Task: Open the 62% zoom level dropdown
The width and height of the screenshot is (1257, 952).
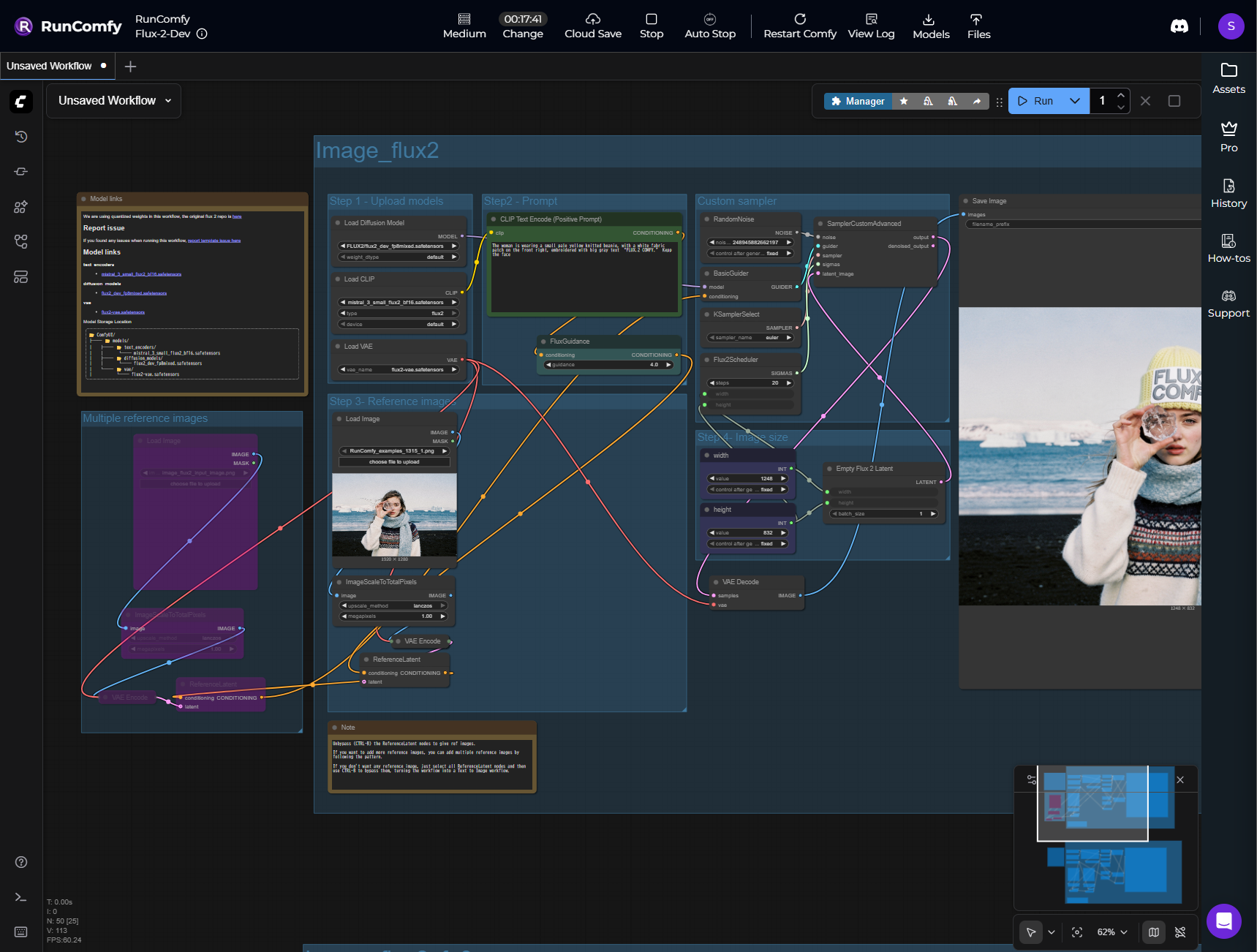Action: pyautogui.click(x=1111, y=932)
